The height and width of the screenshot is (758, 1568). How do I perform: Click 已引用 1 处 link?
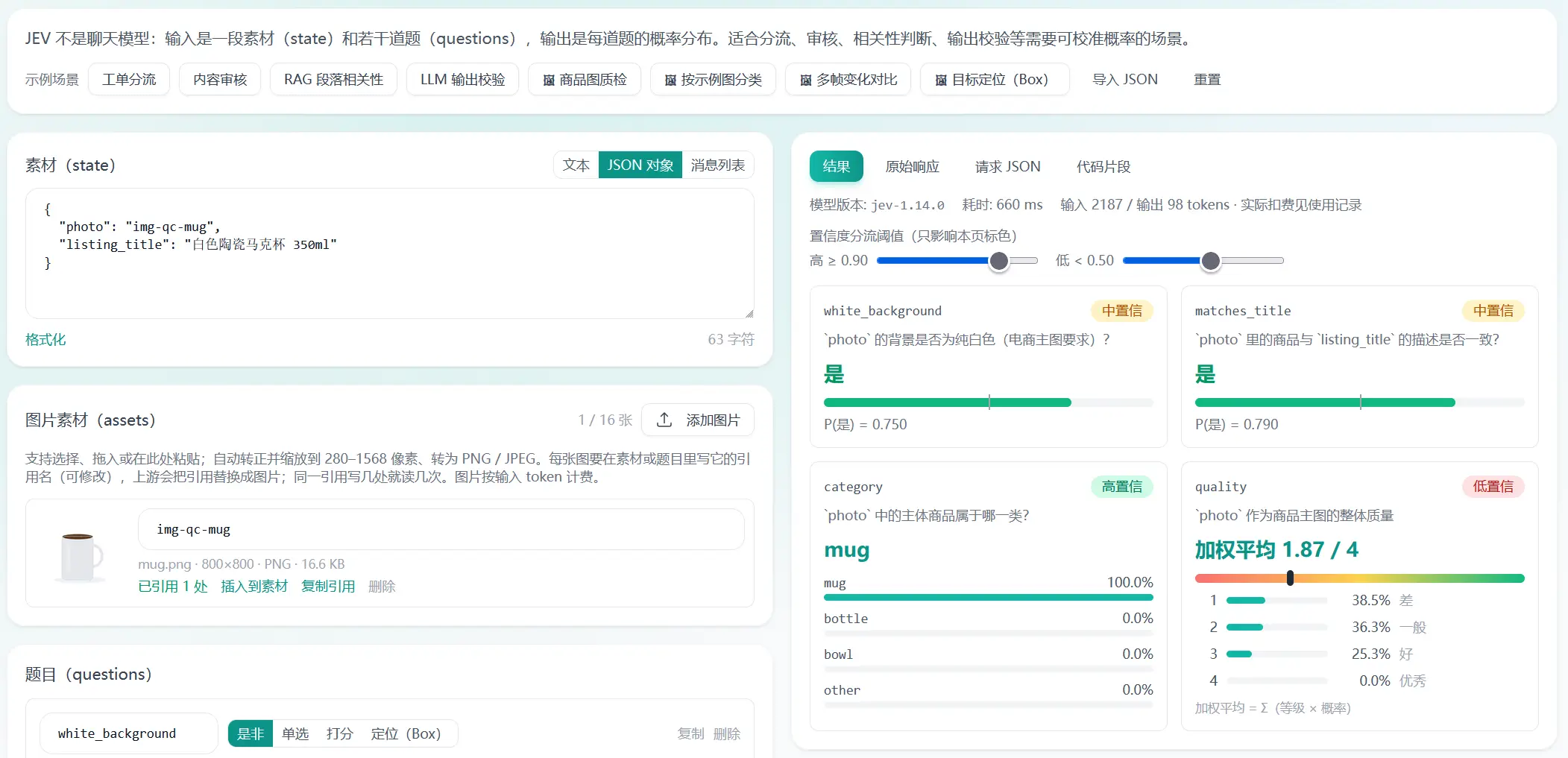(x=173, y=586)
